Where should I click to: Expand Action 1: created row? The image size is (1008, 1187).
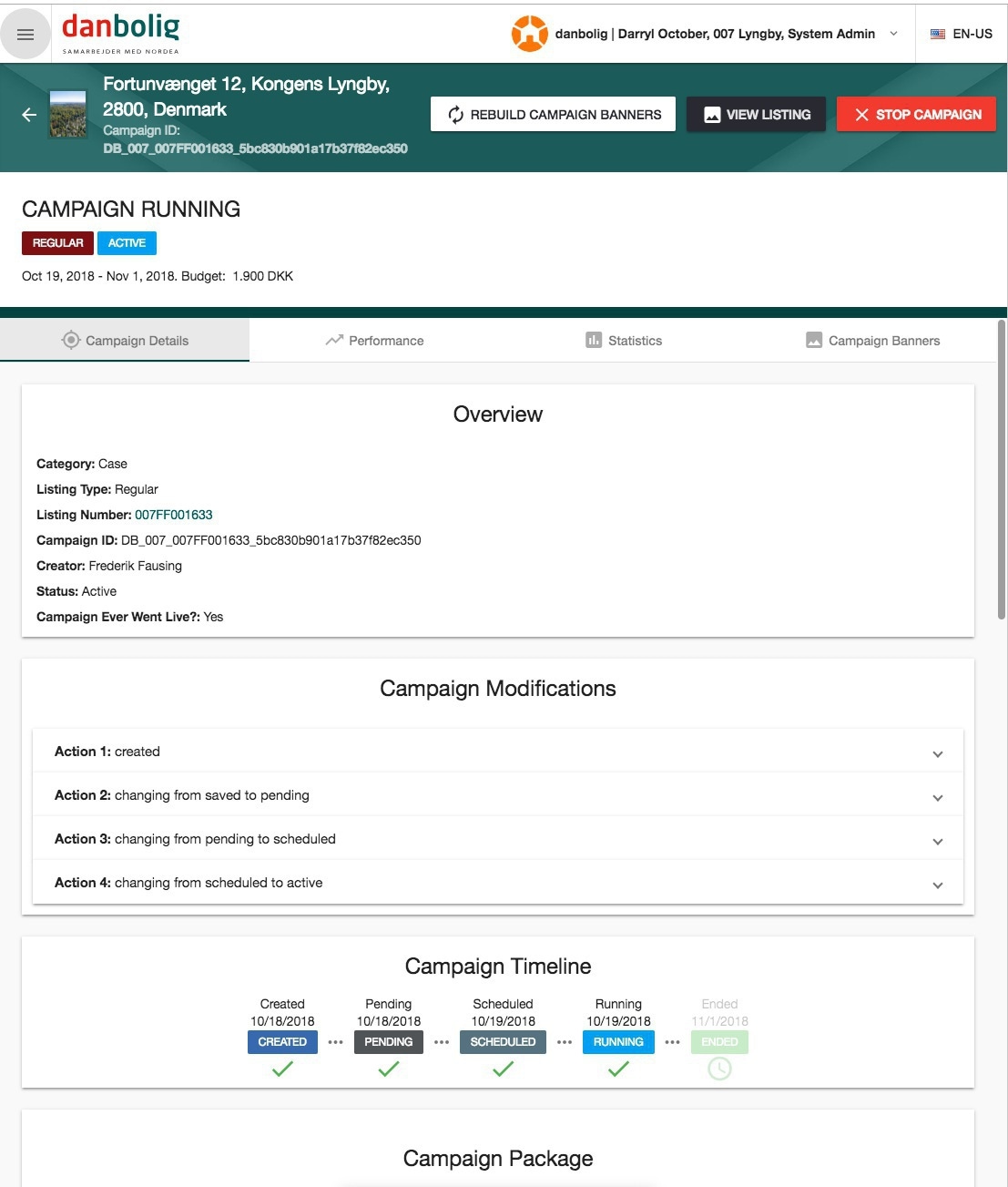point(937,753)
